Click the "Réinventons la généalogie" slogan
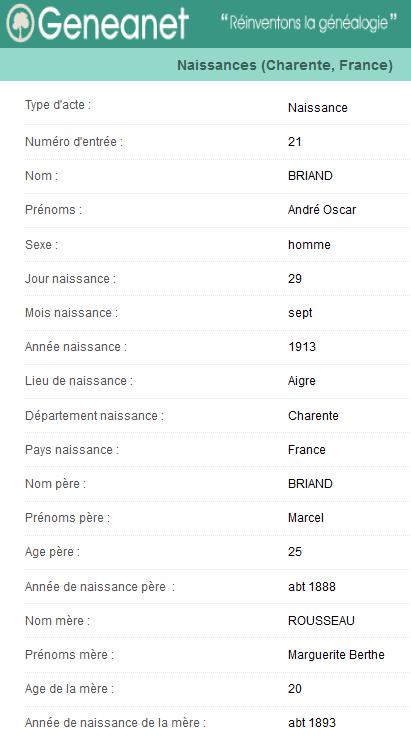 pyautogui.click(x=309, y=22)
